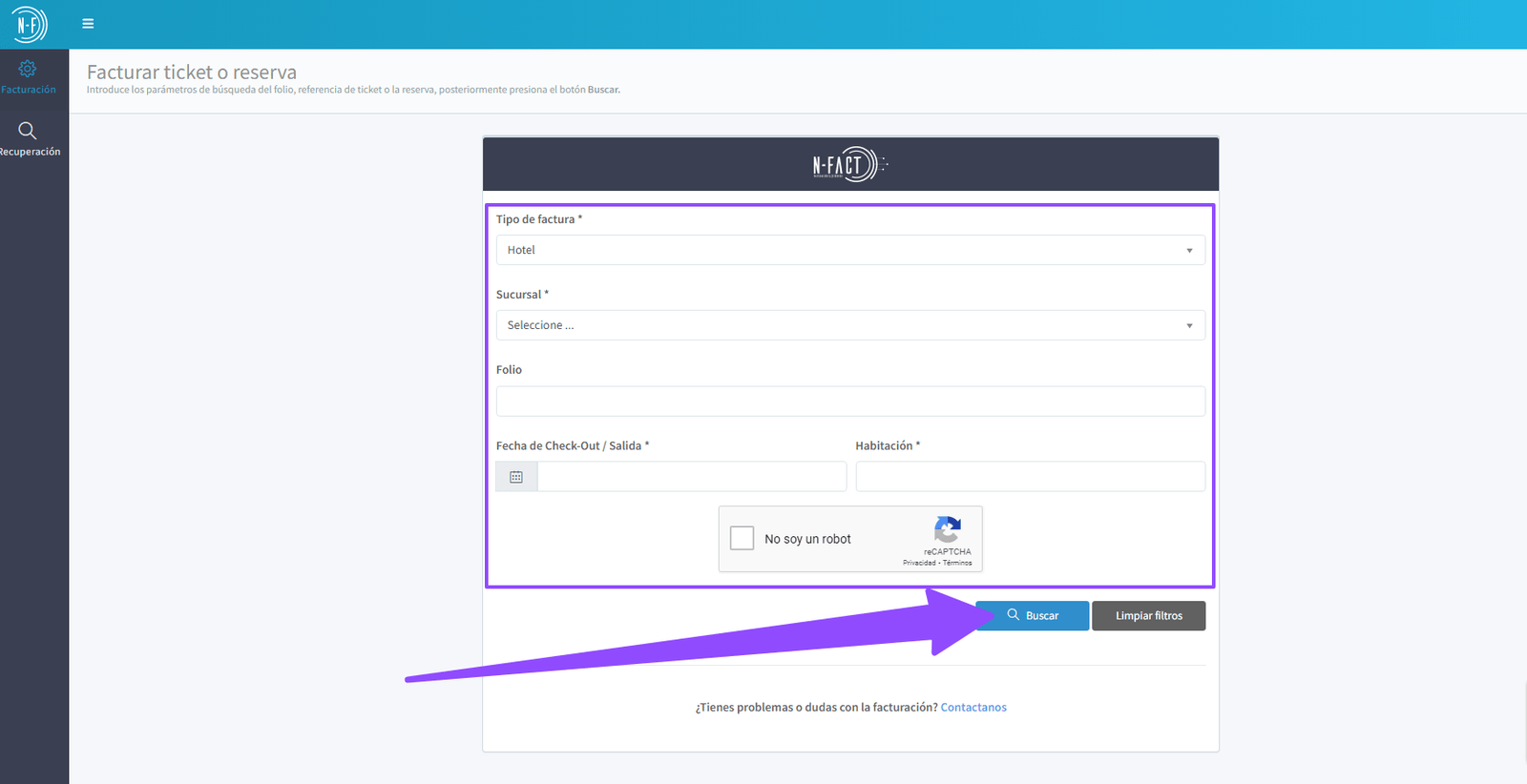Click the Recuperación magnifier icon in sidebar

point(28,131)
